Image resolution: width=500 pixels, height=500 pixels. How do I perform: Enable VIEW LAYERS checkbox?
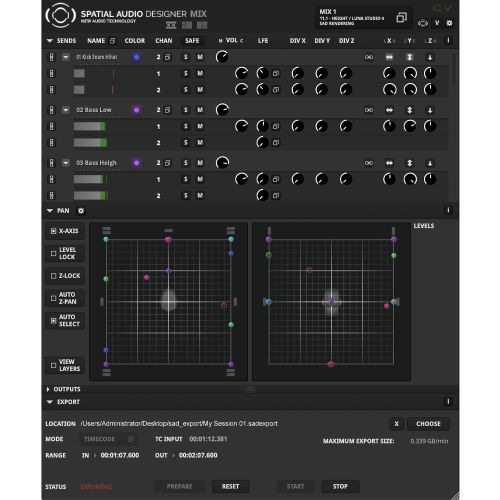(53, 365)
